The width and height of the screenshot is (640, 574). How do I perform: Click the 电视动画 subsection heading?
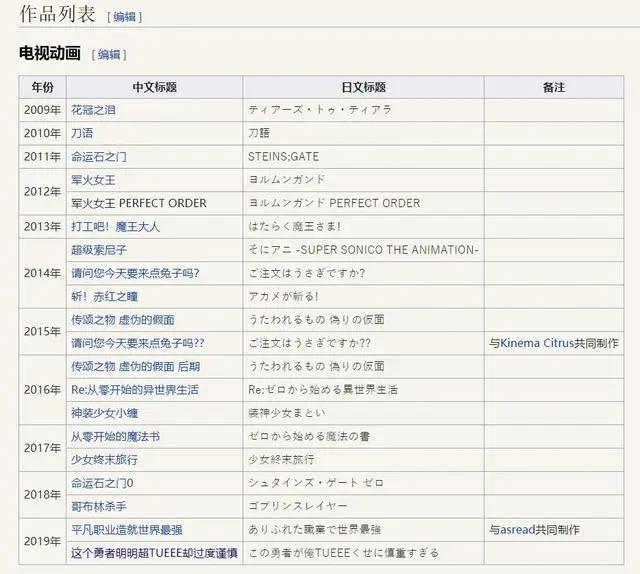[49, 53]
